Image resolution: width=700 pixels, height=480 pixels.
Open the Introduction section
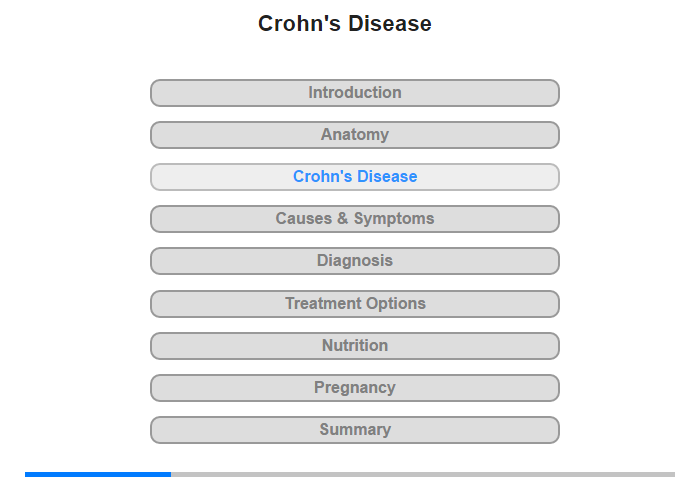tap(355, 93)
